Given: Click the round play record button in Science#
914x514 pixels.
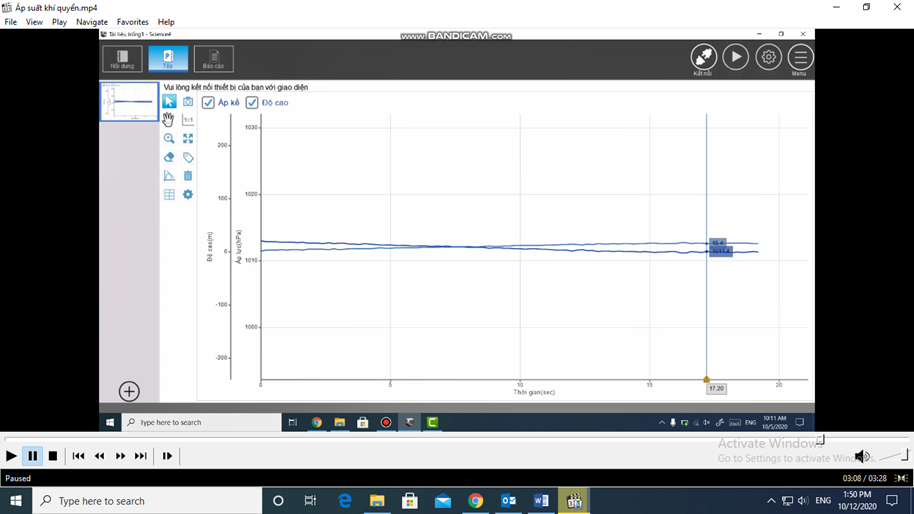Looking at the screenshot, I should 736,57.
